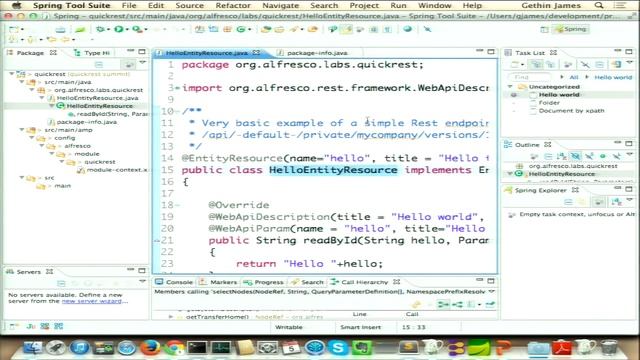This screenshot has height=360, width=640.
Task: Select module-context.xml in Package Explorer
Action: [116, 170]
